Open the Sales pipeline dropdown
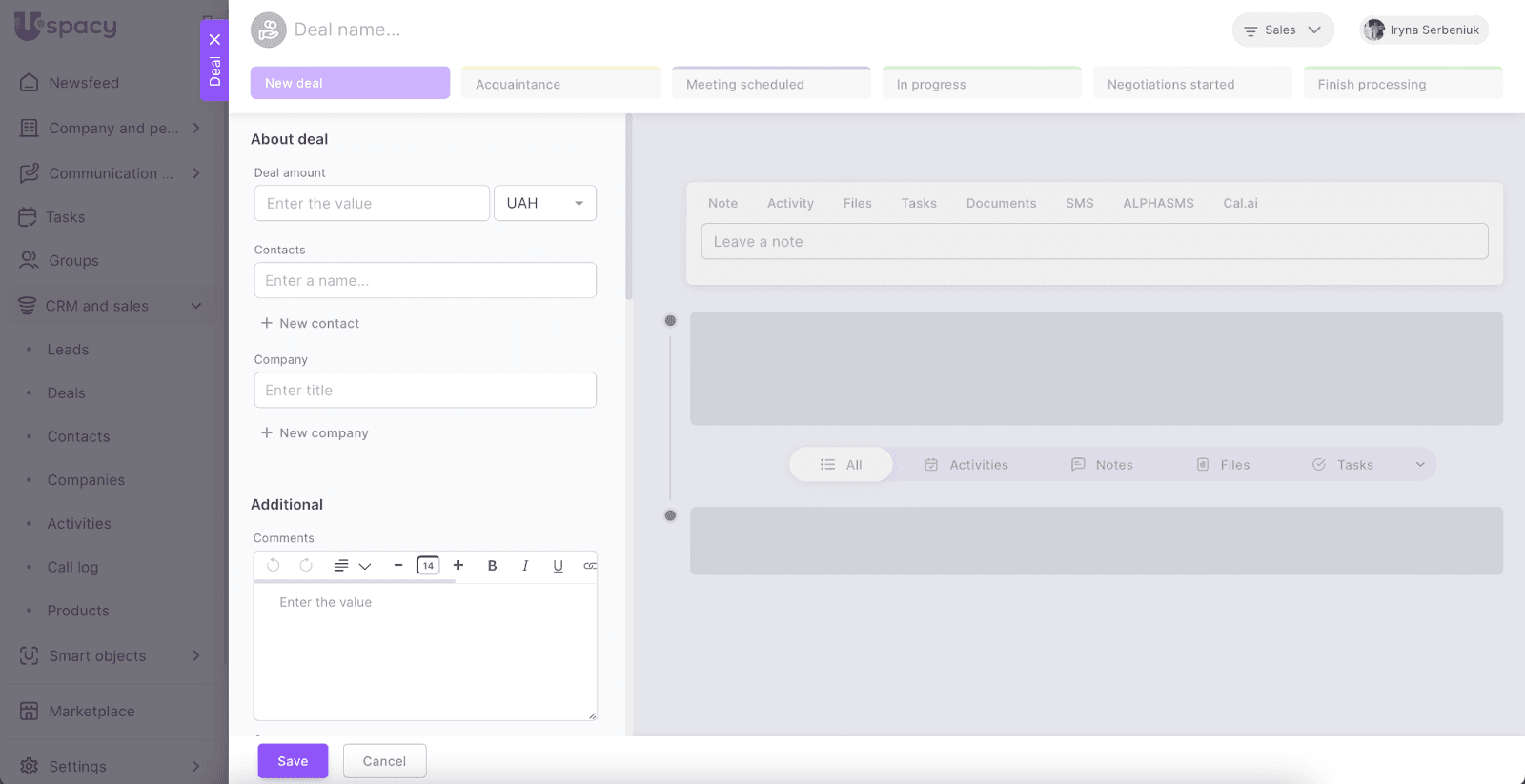The height and width of the screenshot is (784, 1525). (x=1282, y=30)
